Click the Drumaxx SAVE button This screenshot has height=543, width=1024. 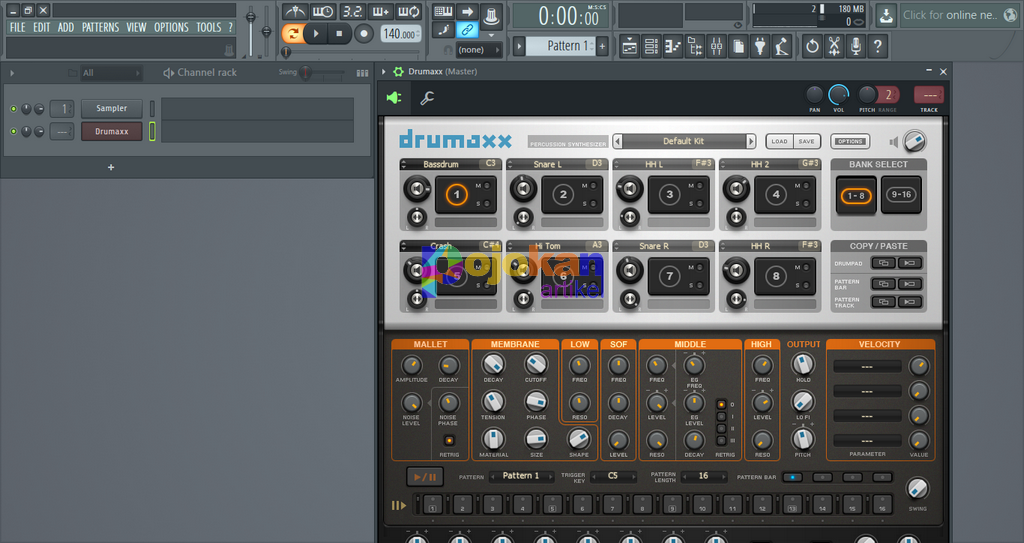[807, 141]
